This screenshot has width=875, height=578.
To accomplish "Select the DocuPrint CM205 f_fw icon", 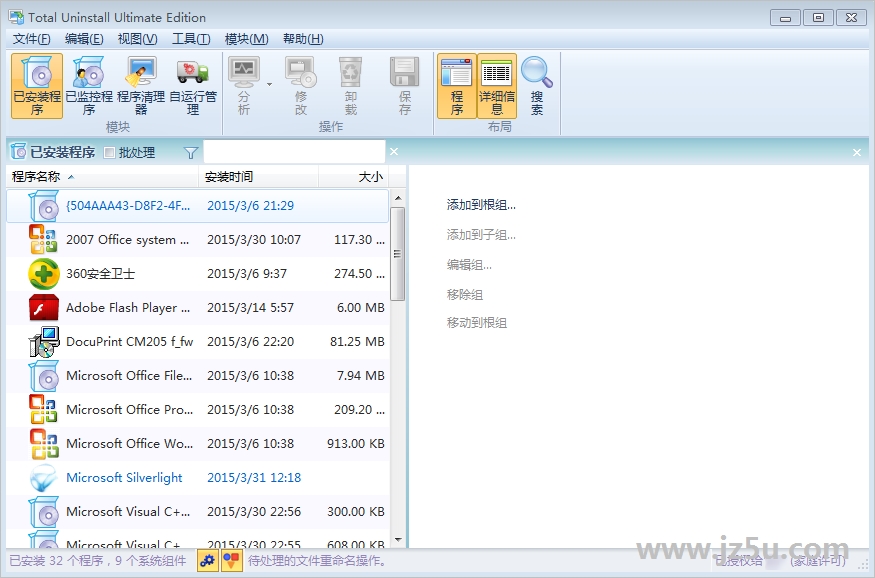I will pyautogui.click(x=44, y=341).
